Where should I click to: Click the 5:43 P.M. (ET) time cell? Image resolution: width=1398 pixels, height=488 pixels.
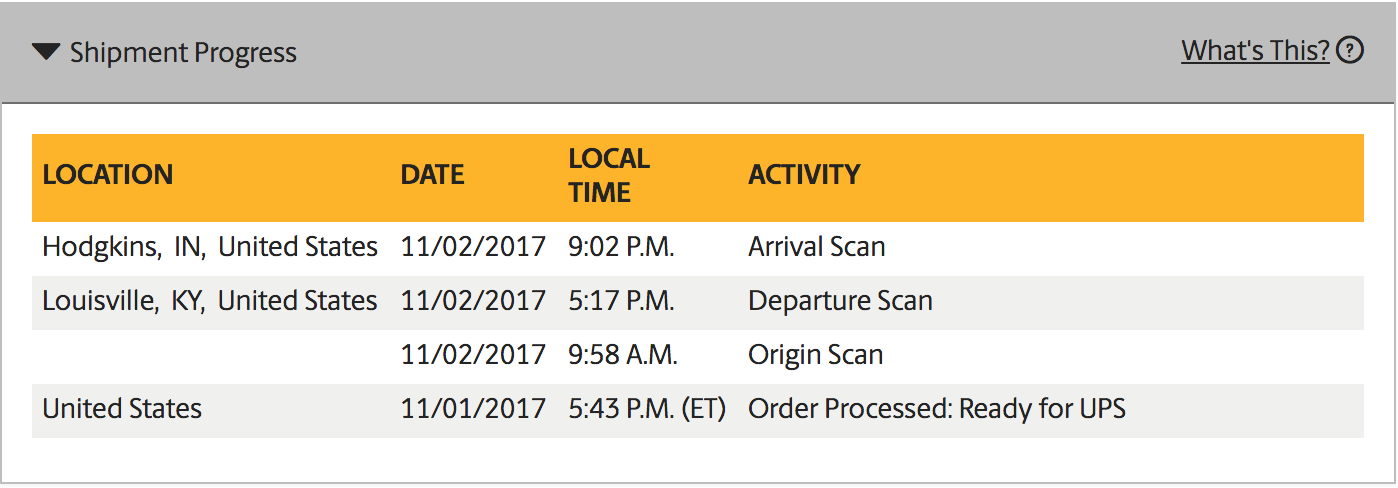(x=646, y=409)
